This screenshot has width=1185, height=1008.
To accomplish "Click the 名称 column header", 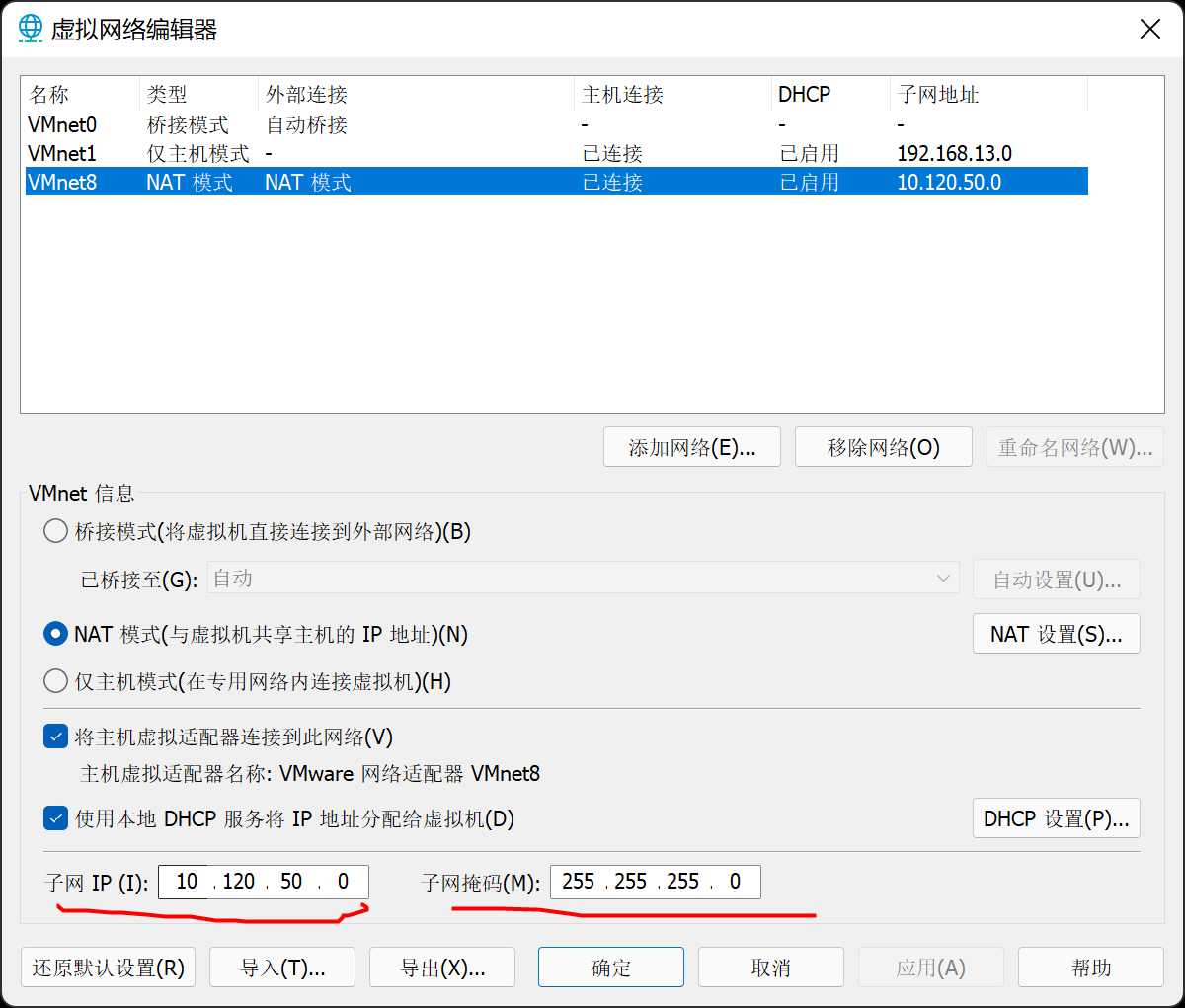I will tap(81, 95).
